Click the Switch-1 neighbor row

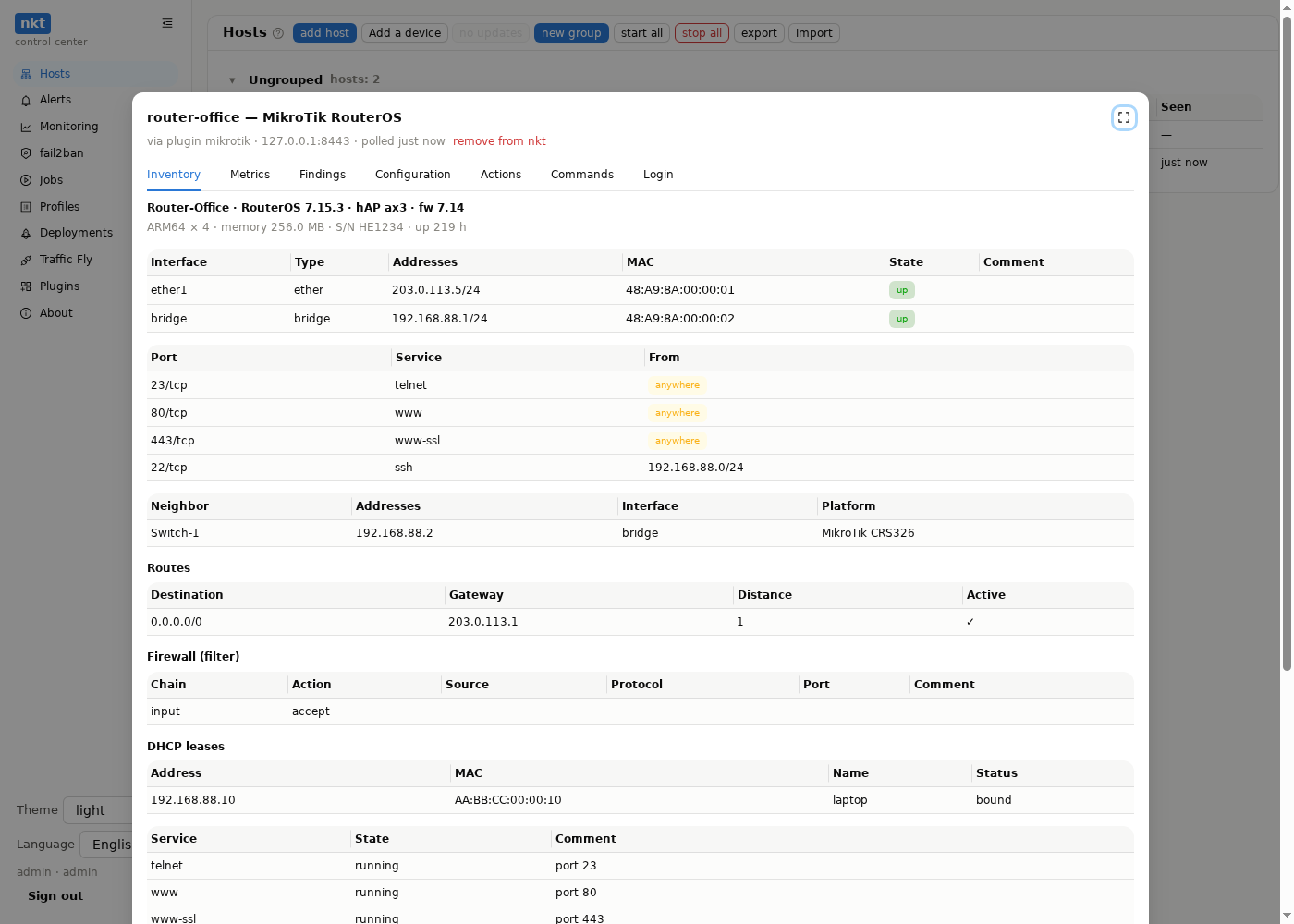click(x=641, y=533)
